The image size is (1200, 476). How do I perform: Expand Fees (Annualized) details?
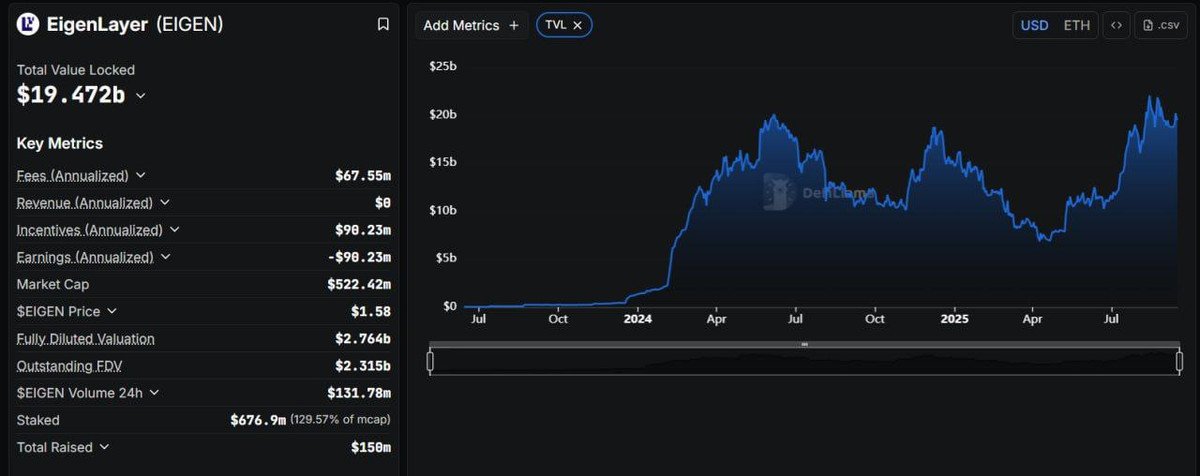click(x=140, y=176)
